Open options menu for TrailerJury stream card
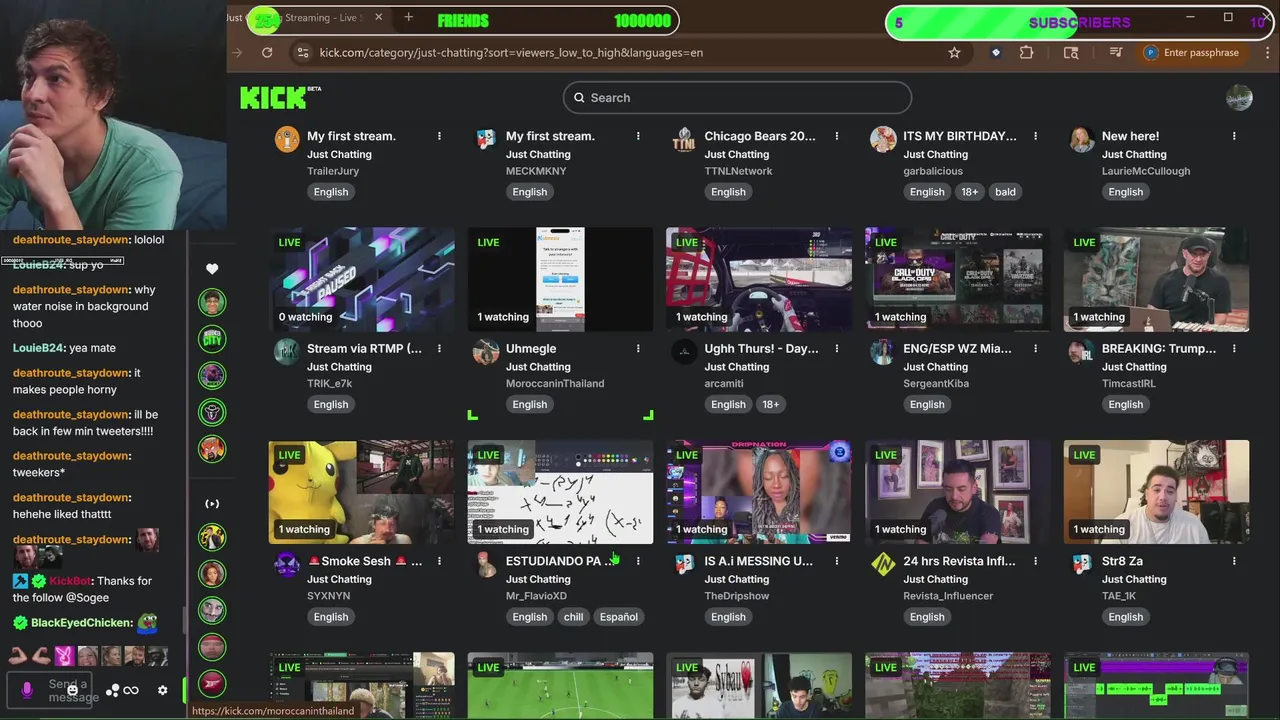 (x=439, y=136)
